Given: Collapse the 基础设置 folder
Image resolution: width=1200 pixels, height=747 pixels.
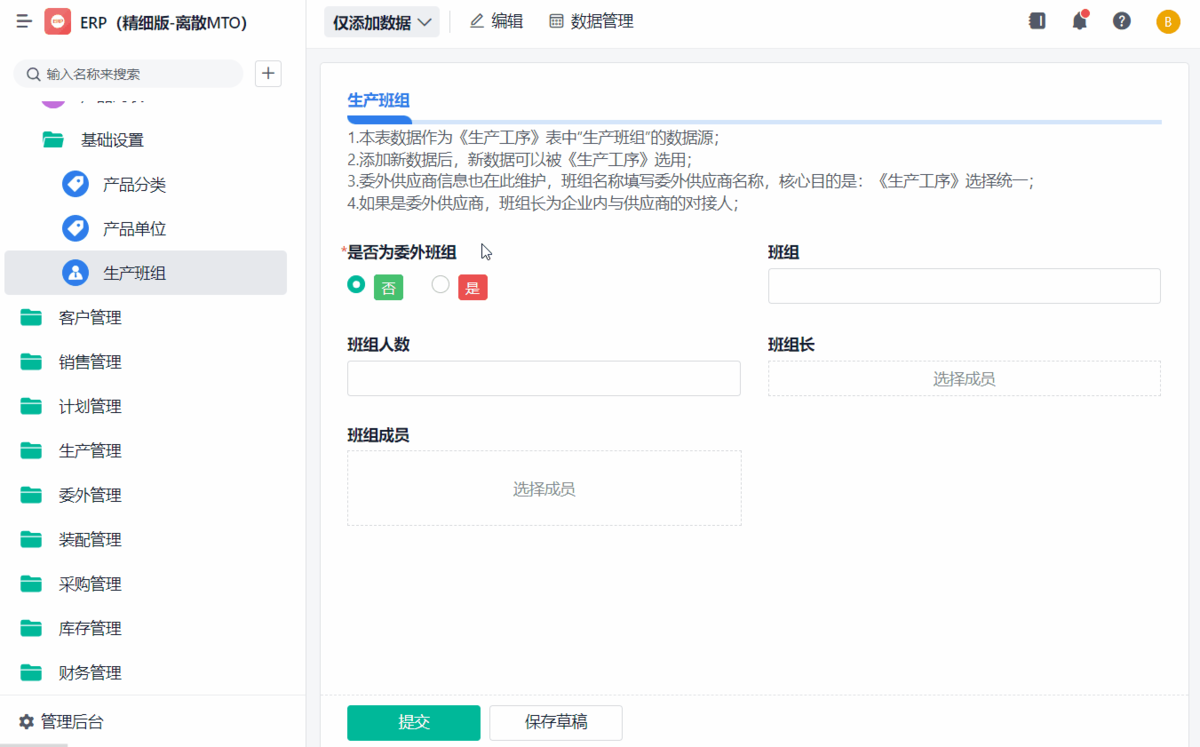Looking at the screenshot, I should coord(111,140).
